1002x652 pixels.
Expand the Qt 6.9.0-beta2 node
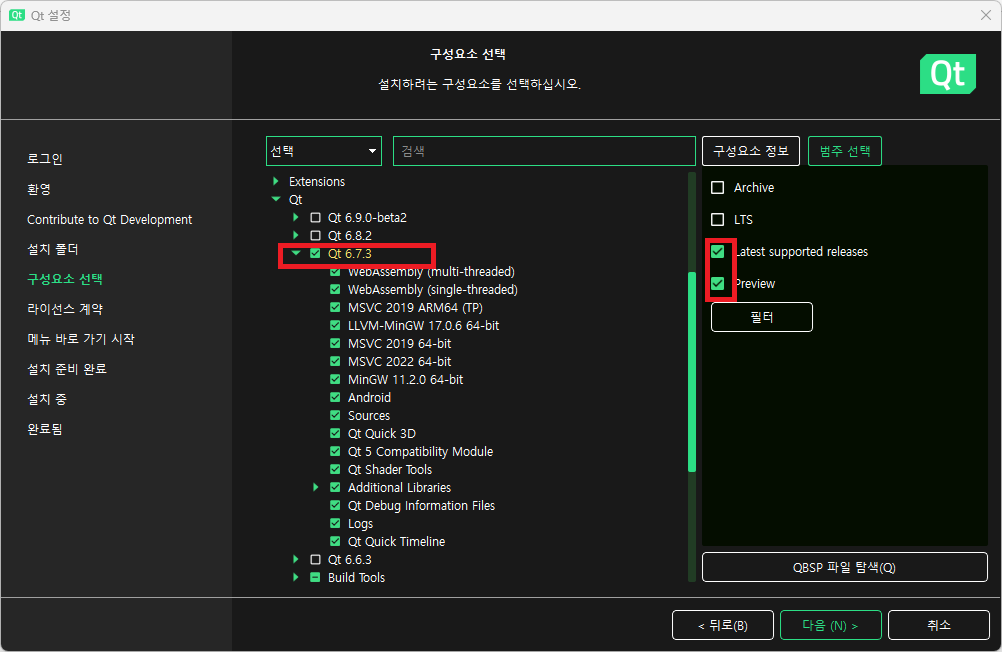(x=296, y=217)
